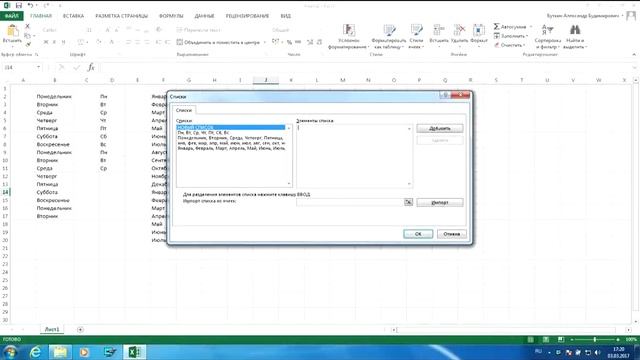Click the Cut scissors icon

point(27,26)
